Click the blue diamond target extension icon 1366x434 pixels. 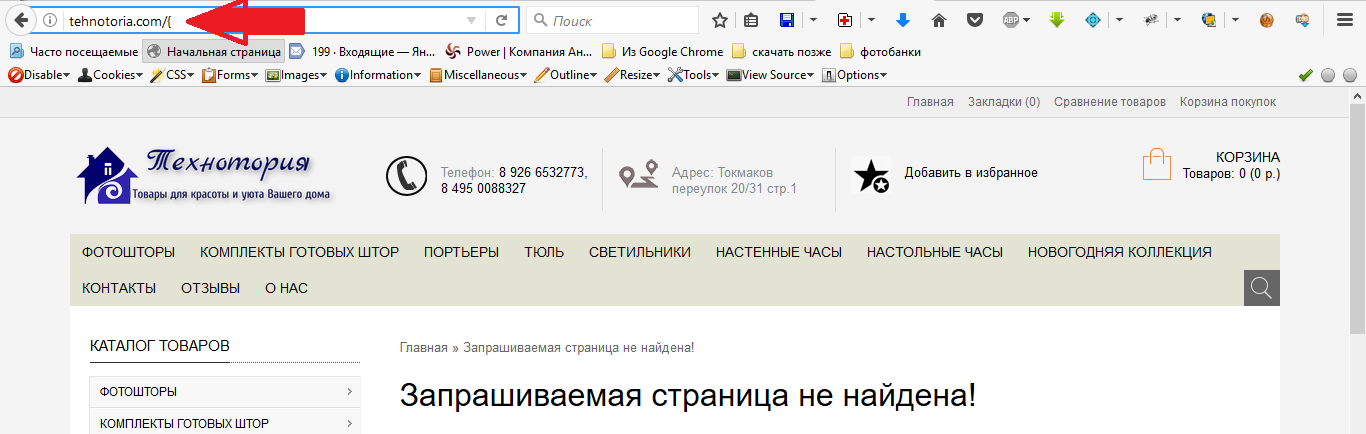coord(1093,20)
